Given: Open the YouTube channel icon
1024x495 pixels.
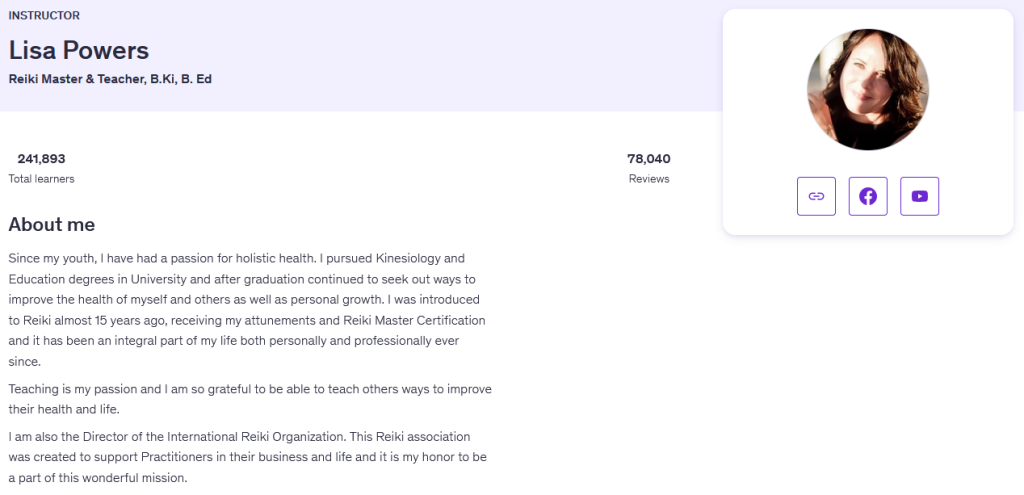Looking at the screenshot, I should [920, 196].
